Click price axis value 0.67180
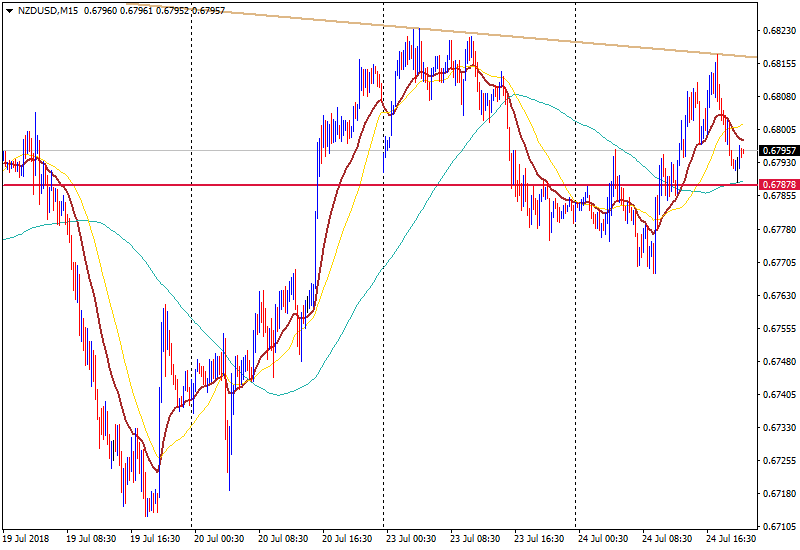Image resolution: width=800 pixels, height=550 pixels. click(x=779, y=493)
